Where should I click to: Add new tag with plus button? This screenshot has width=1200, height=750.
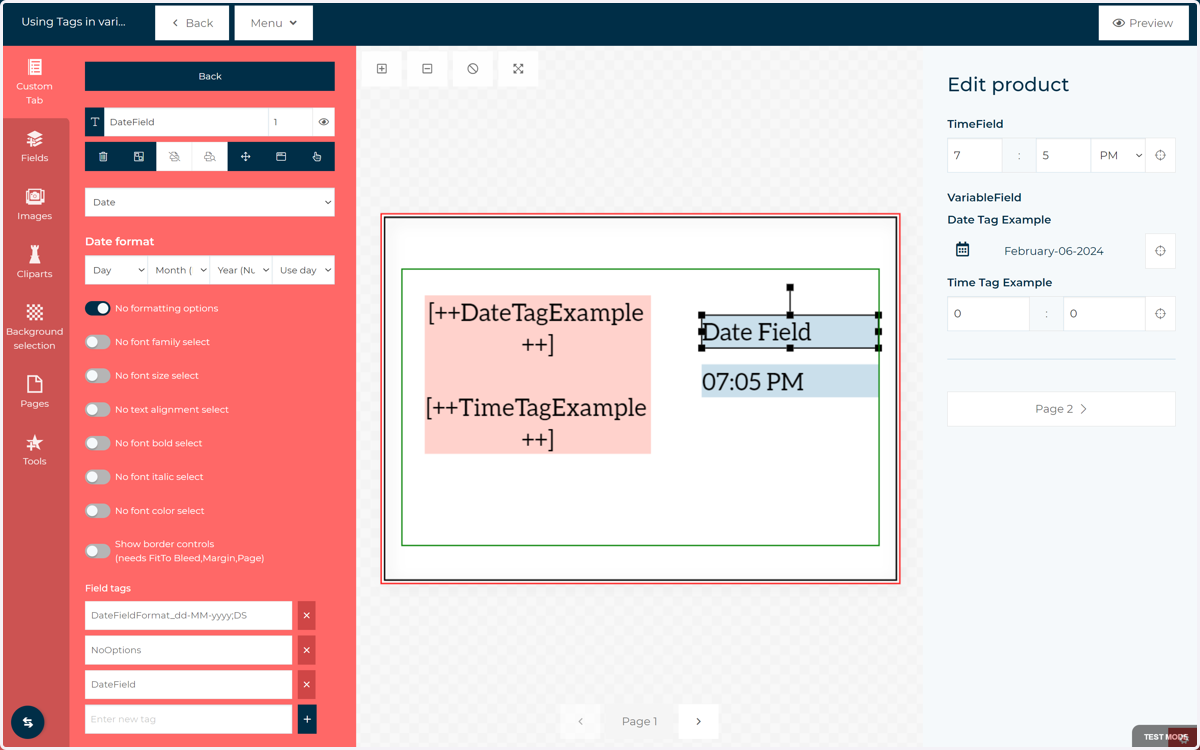[x=307, y=719]
